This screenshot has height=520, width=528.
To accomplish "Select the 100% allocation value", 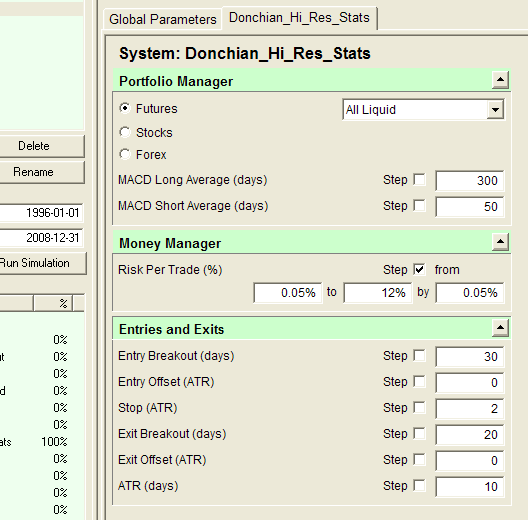I will [54, 442].
